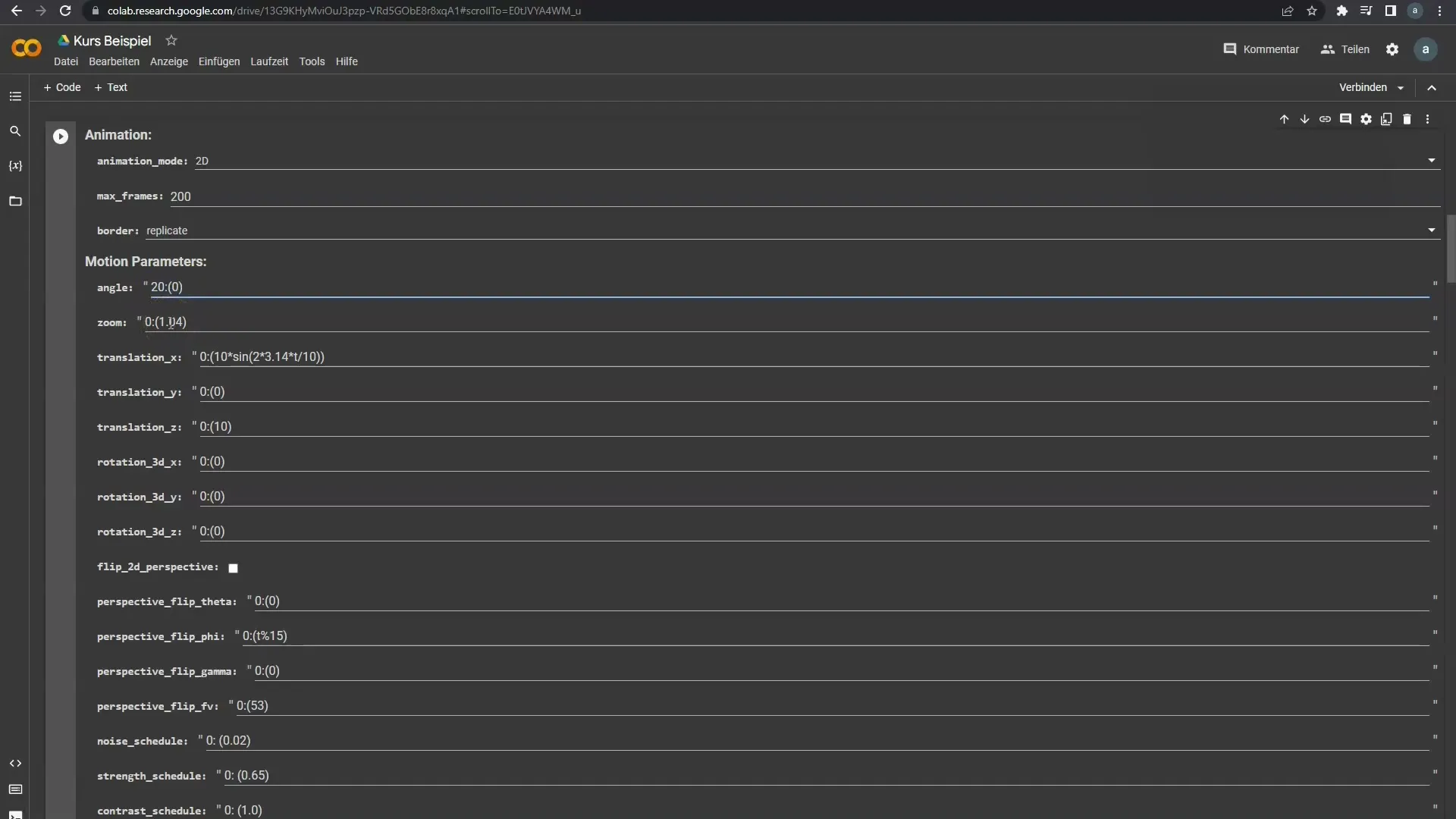Image resolution: width=1456 pixels, height=819 pixels.
Task: Edit the translation_z field
Action: pos(814,427)
